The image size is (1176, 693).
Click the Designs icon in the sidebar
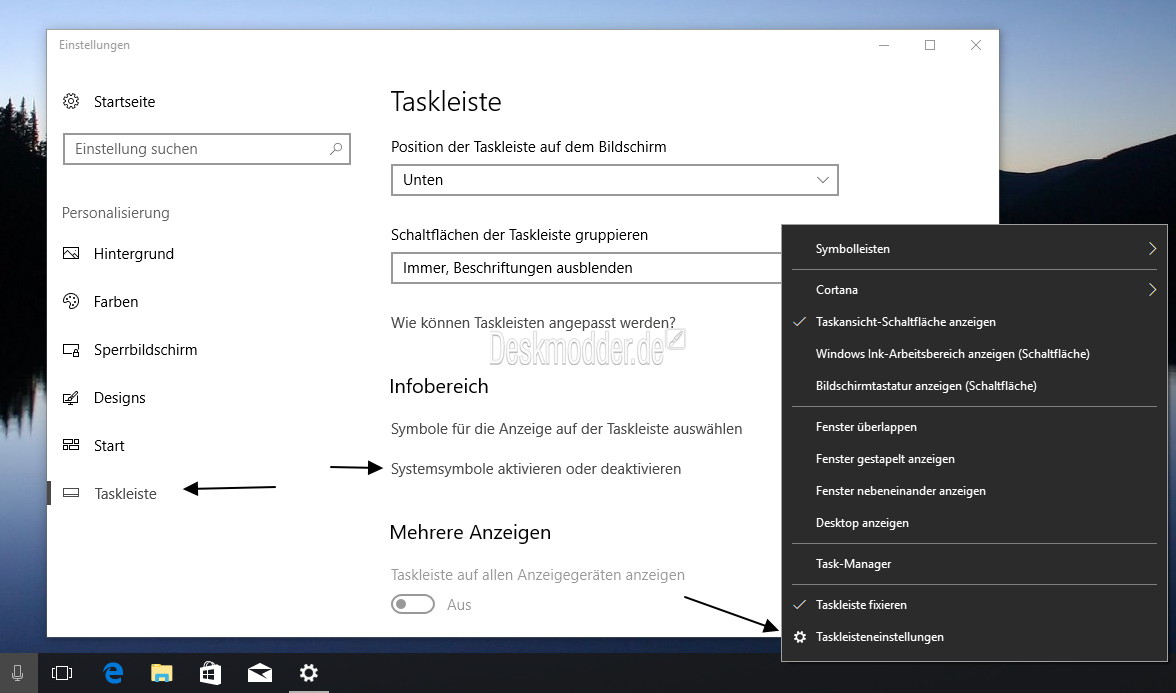coord(71,398)
